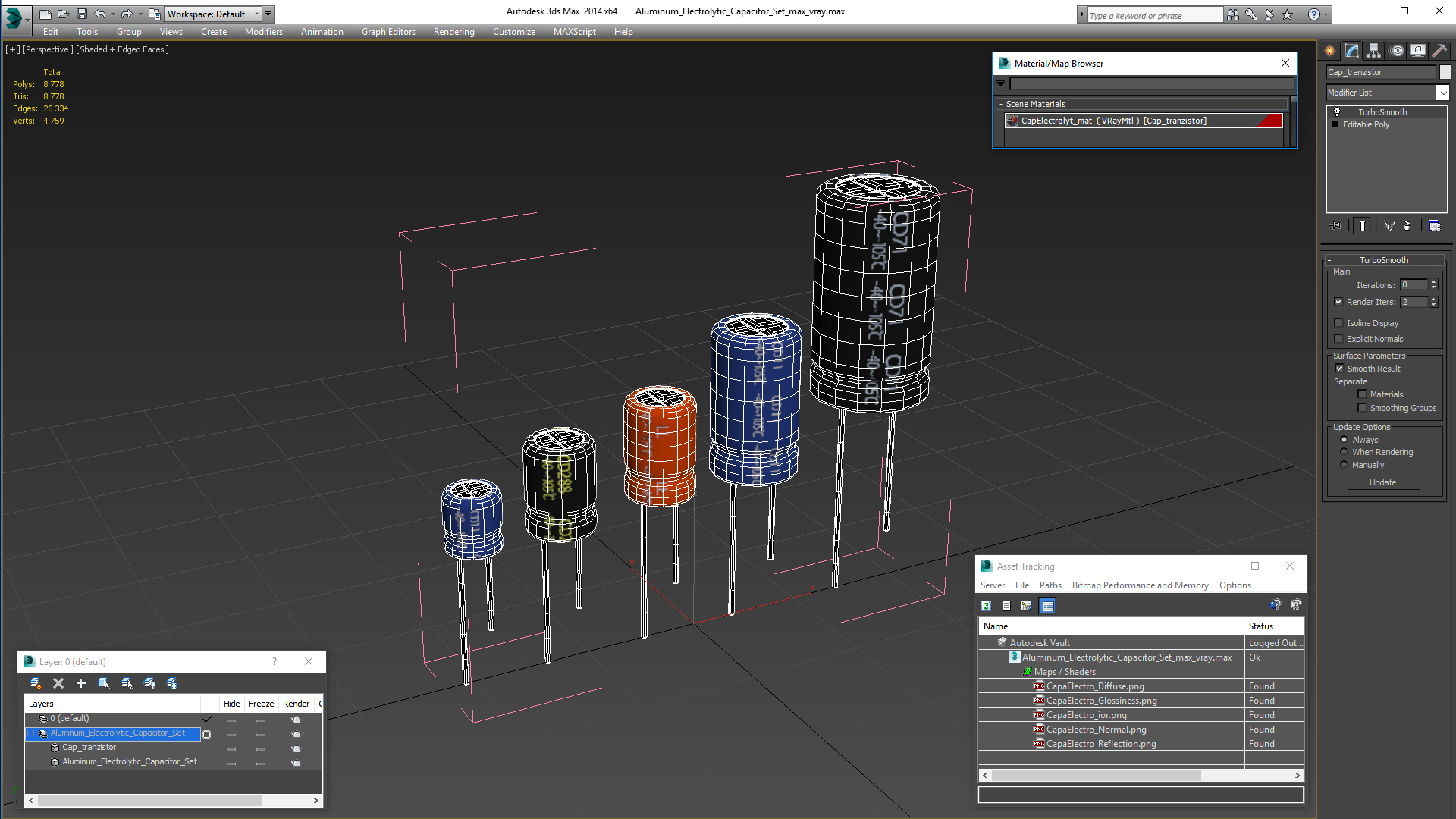The height and width of the screenshot is (819, 1456).
Task: Enable Separate by Smoothing Groups checkbox
Action: click(1363, 408)
